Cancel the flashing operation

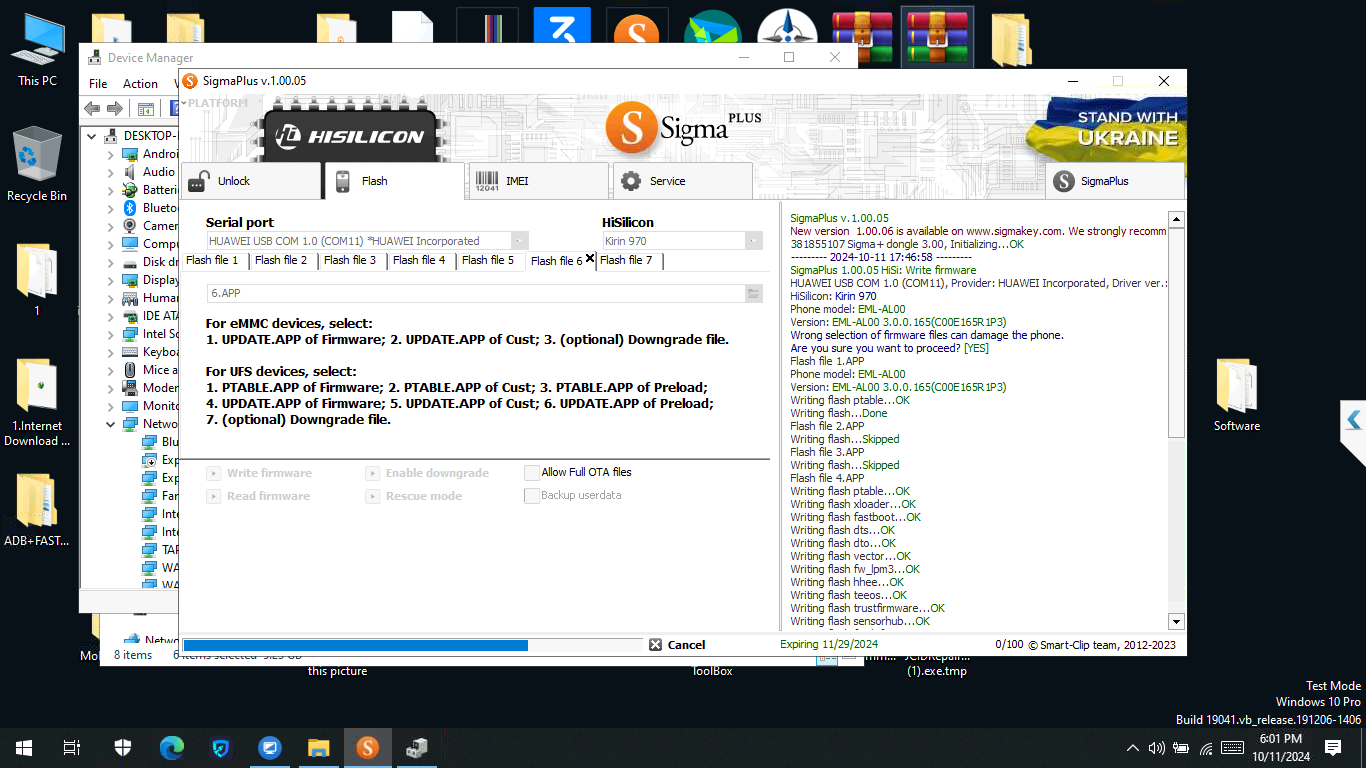tap(677, 645)
